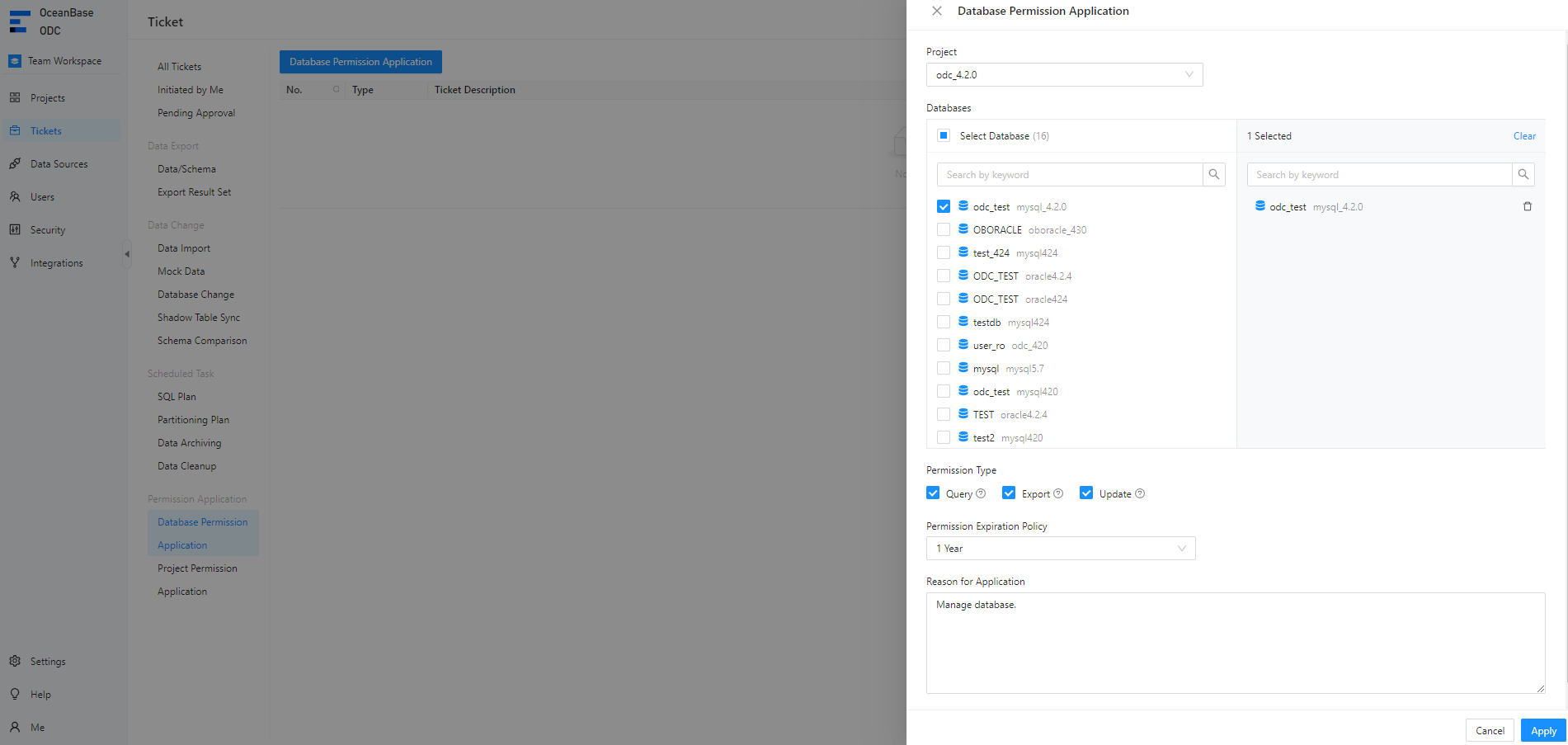Open Settings from the sidebar
The image size is (1568, 745).
tap(48, 662)
